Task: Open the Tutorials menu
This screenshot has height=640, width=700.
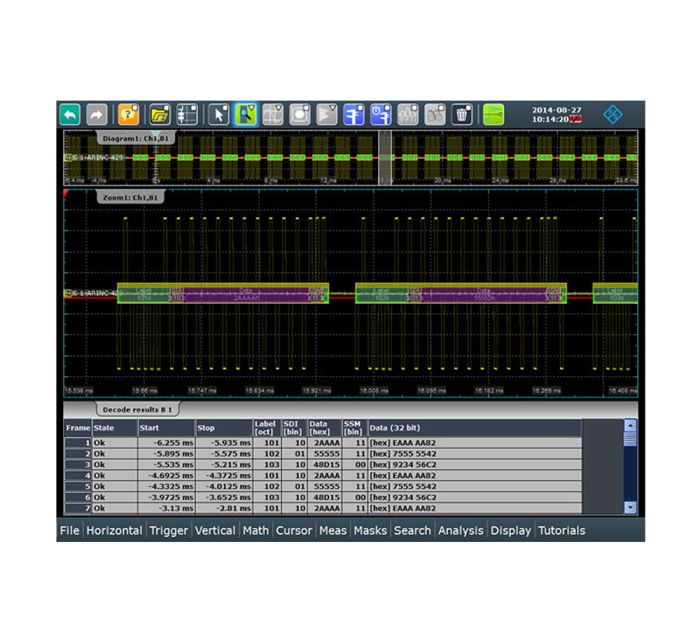Action: pos(562,531)
